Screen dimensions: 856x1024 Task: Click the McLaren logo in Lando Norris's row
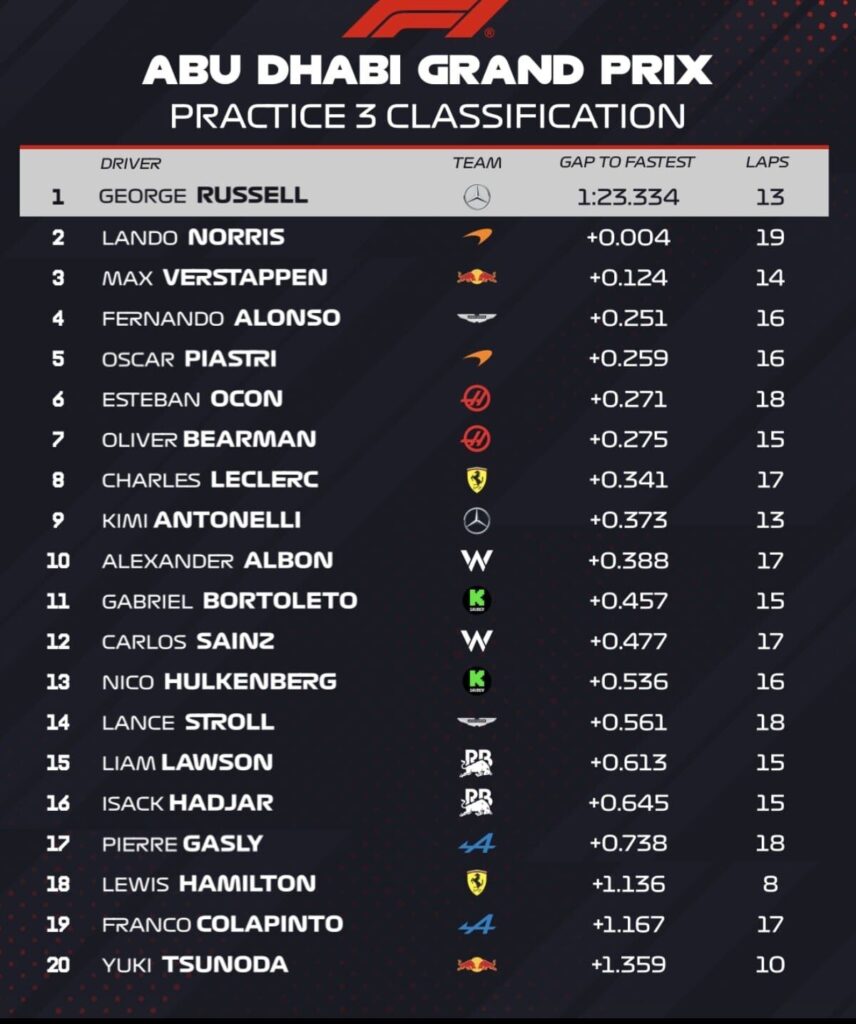(x=477, y=238)
